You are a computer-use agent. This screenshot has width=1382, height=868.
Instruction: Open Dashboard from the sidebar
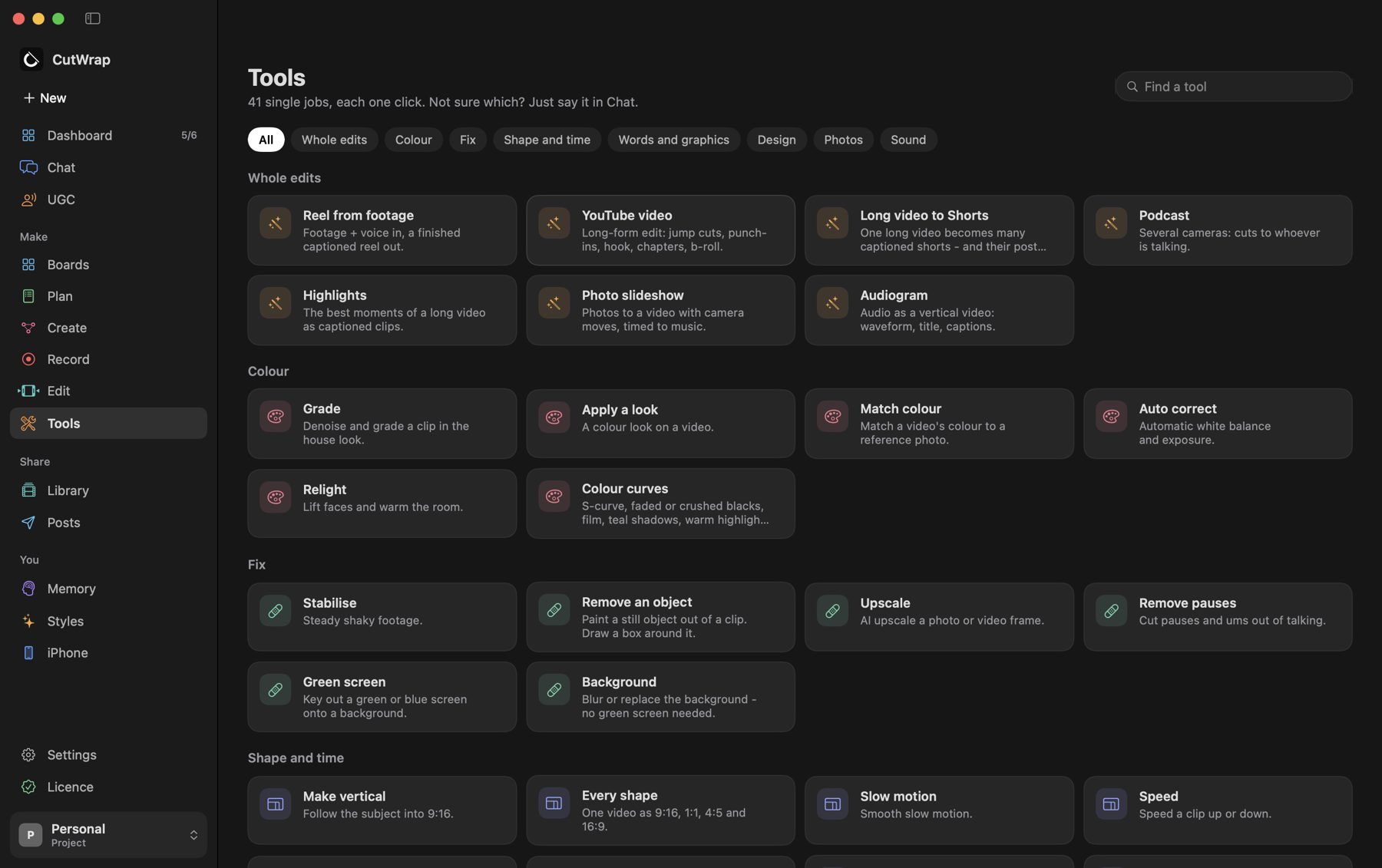click(108, 135)
